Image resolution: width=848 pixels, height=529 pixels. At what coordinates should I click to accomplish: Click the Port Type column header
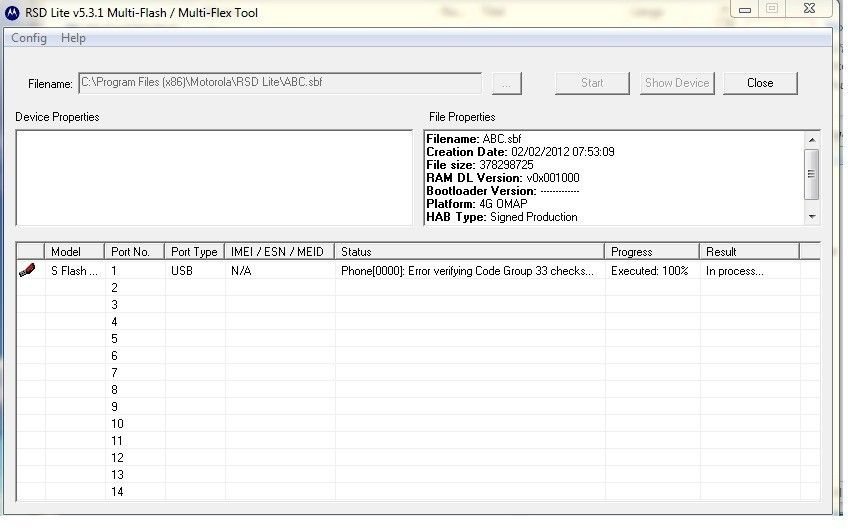pos(194,252)
